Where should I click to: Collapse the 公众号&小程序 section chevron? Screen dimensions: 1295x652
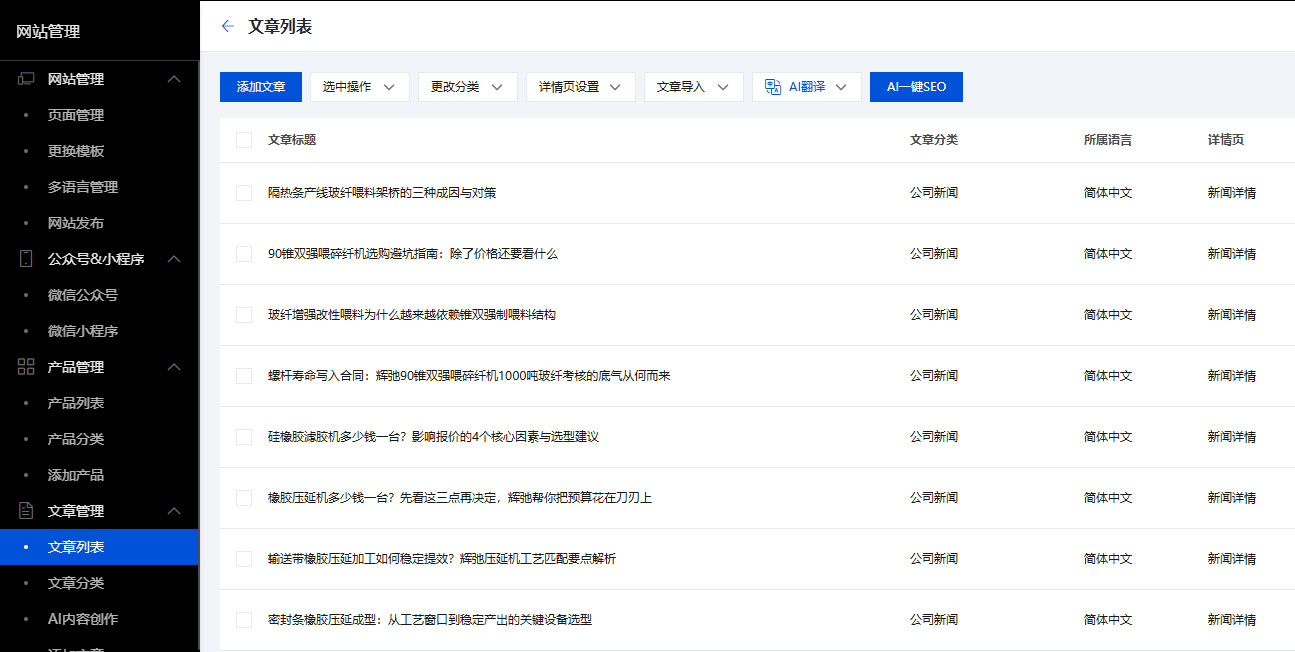[174, 259]
